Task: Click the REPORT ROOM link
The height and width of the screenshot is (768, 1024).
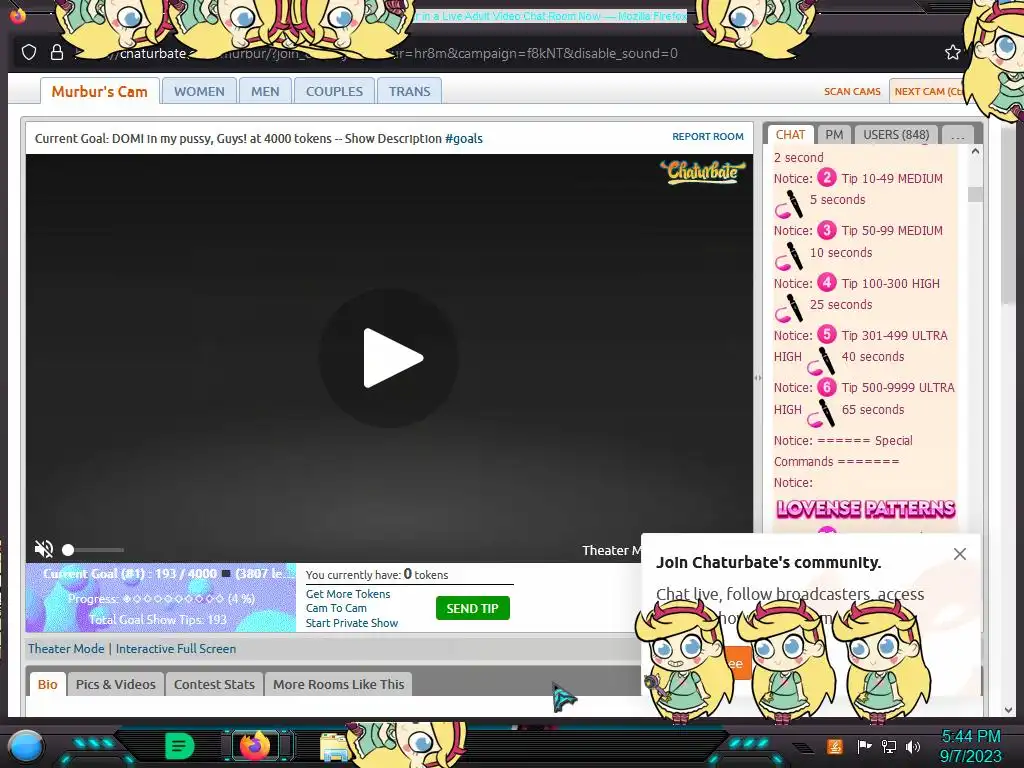Action: pos(707,136)
